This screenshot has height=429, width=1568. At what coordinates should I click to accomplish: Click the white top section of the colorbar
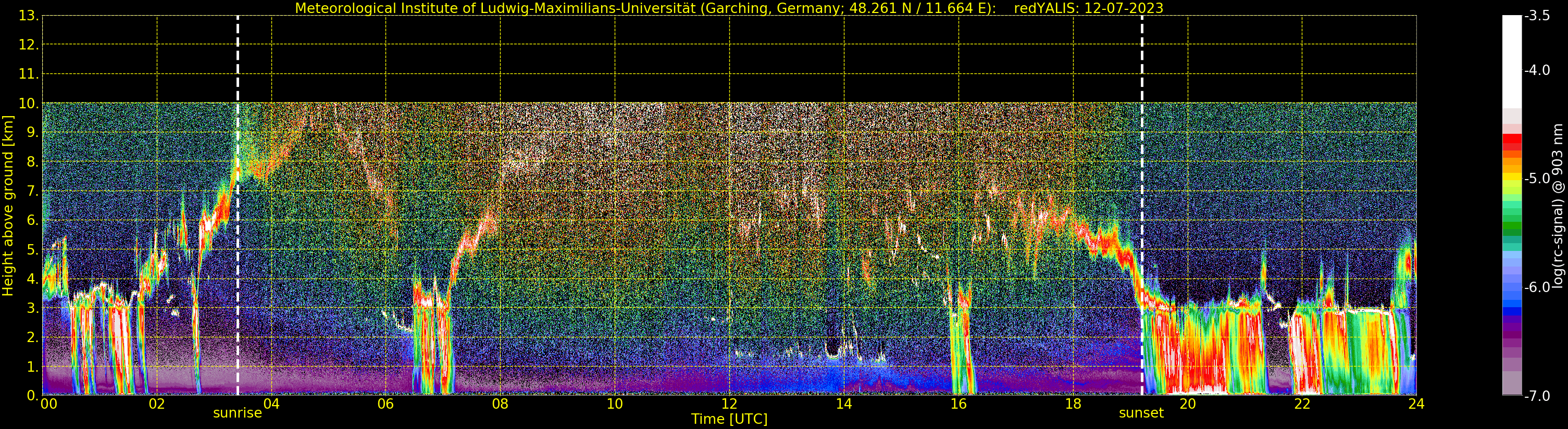1512,62
